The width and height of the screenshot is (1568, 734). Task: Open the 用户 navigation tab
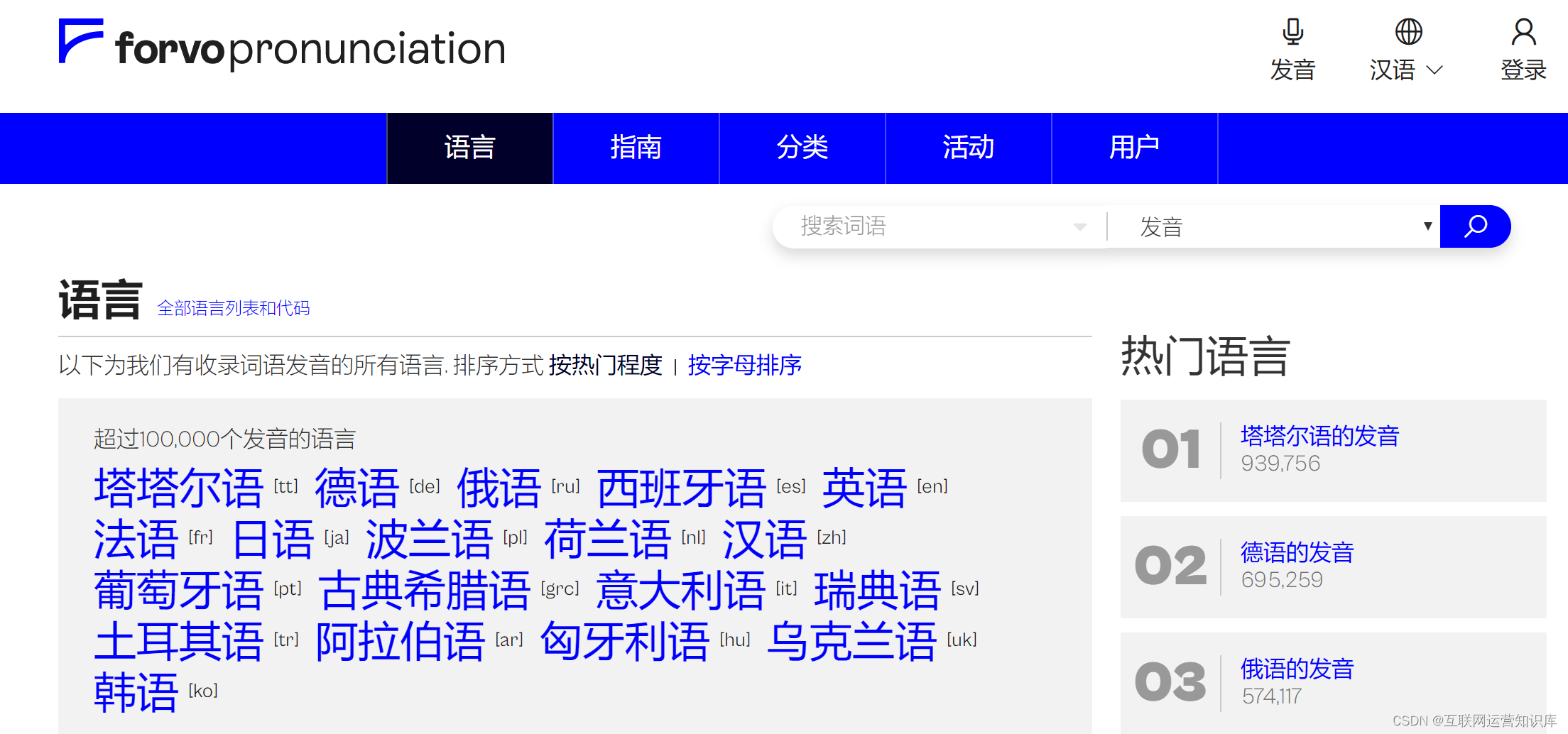click(x=1134, y=148)
